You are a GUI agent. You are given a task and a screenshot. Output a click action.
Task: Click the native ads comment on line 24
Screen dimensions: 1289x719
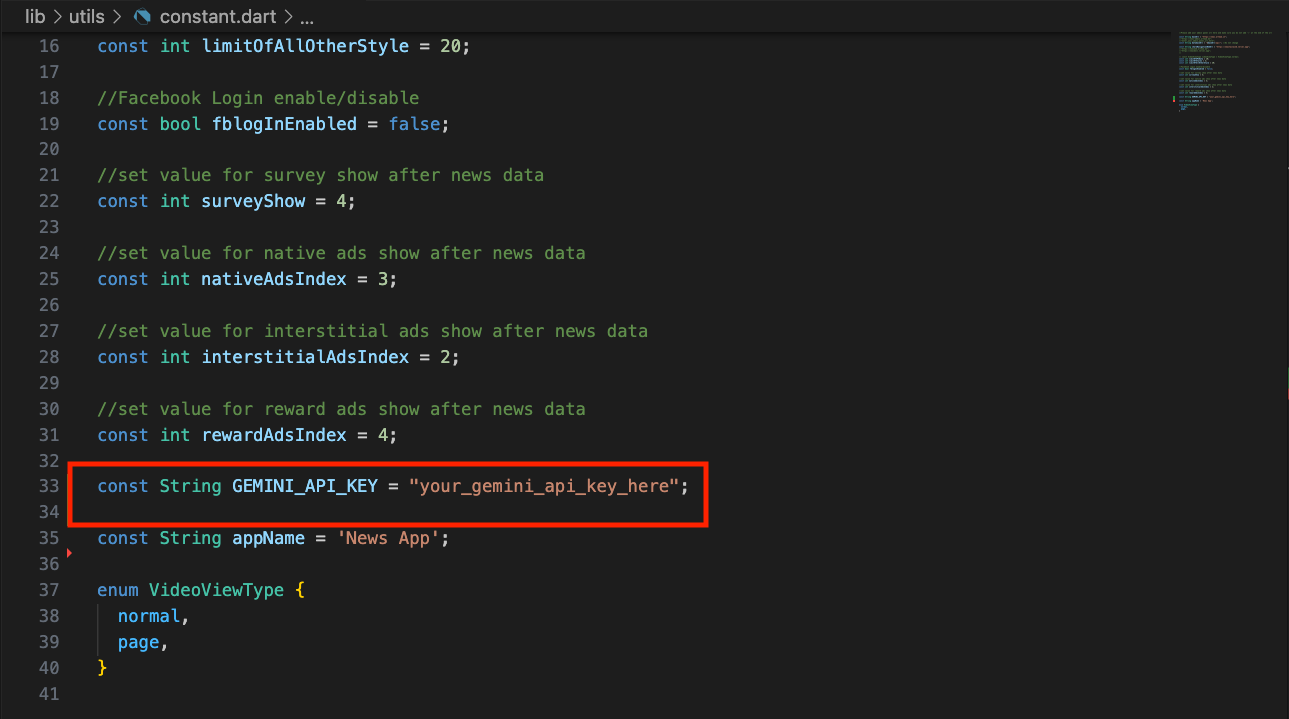tap(342, 253)
